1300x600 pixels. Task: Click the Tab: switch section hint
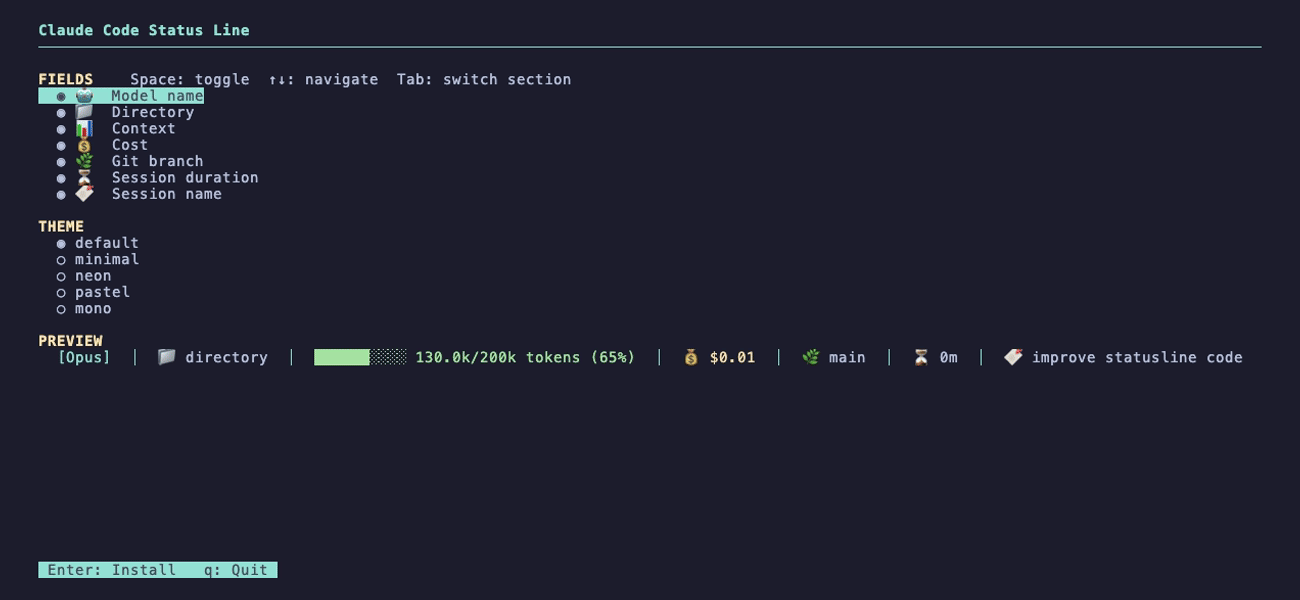(484, 79)
